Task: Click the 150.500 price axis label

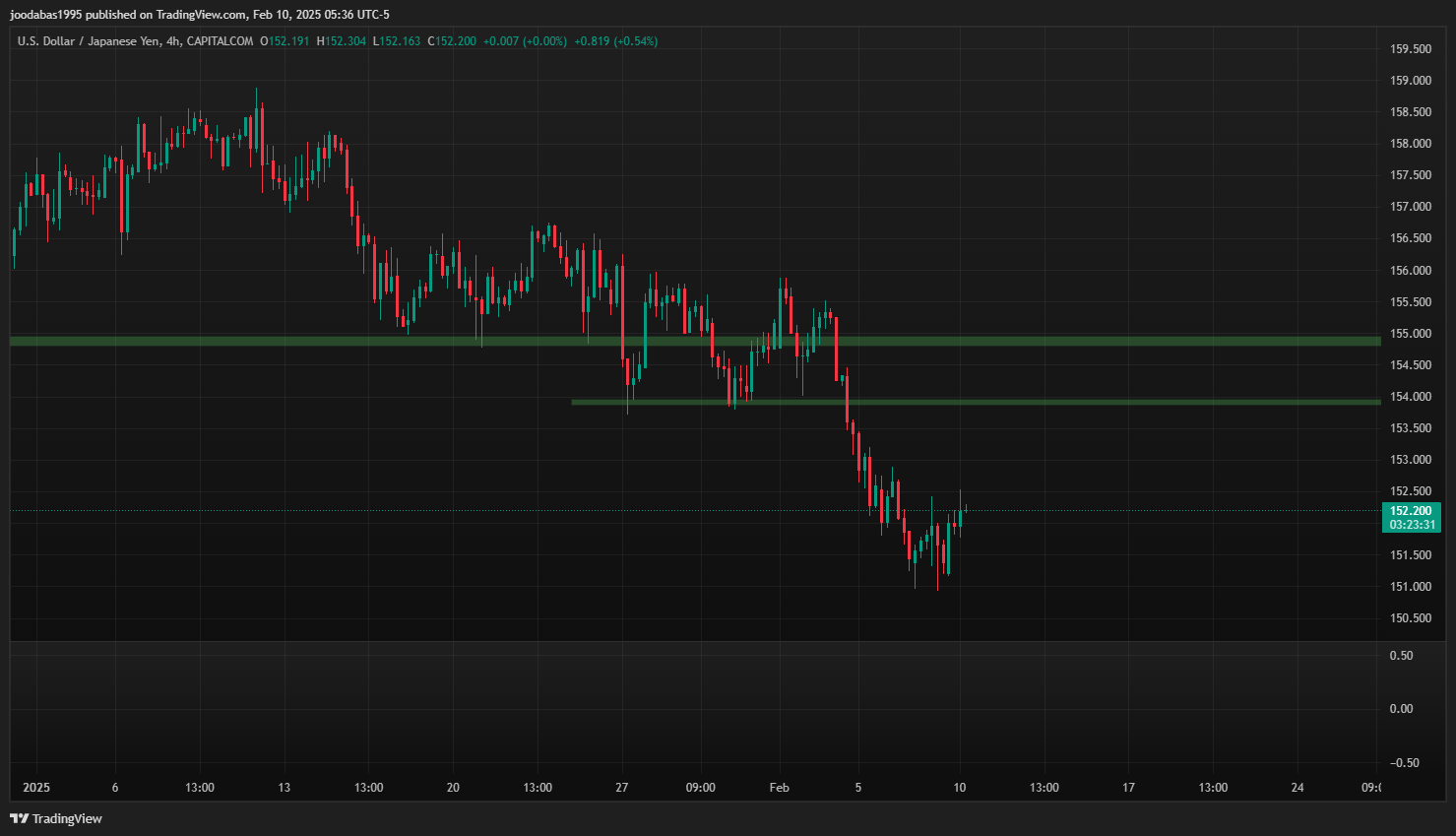Action: pos(1410,618)
